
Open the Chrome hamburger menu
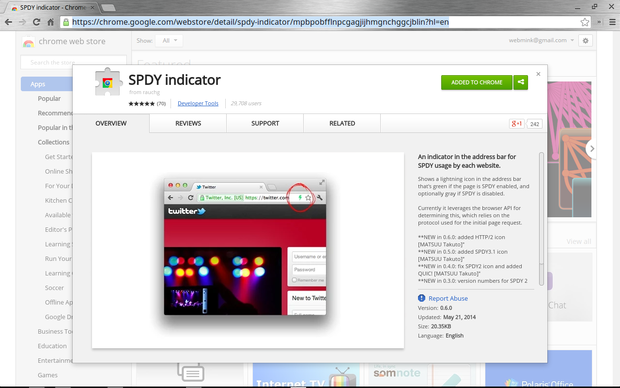612,22
